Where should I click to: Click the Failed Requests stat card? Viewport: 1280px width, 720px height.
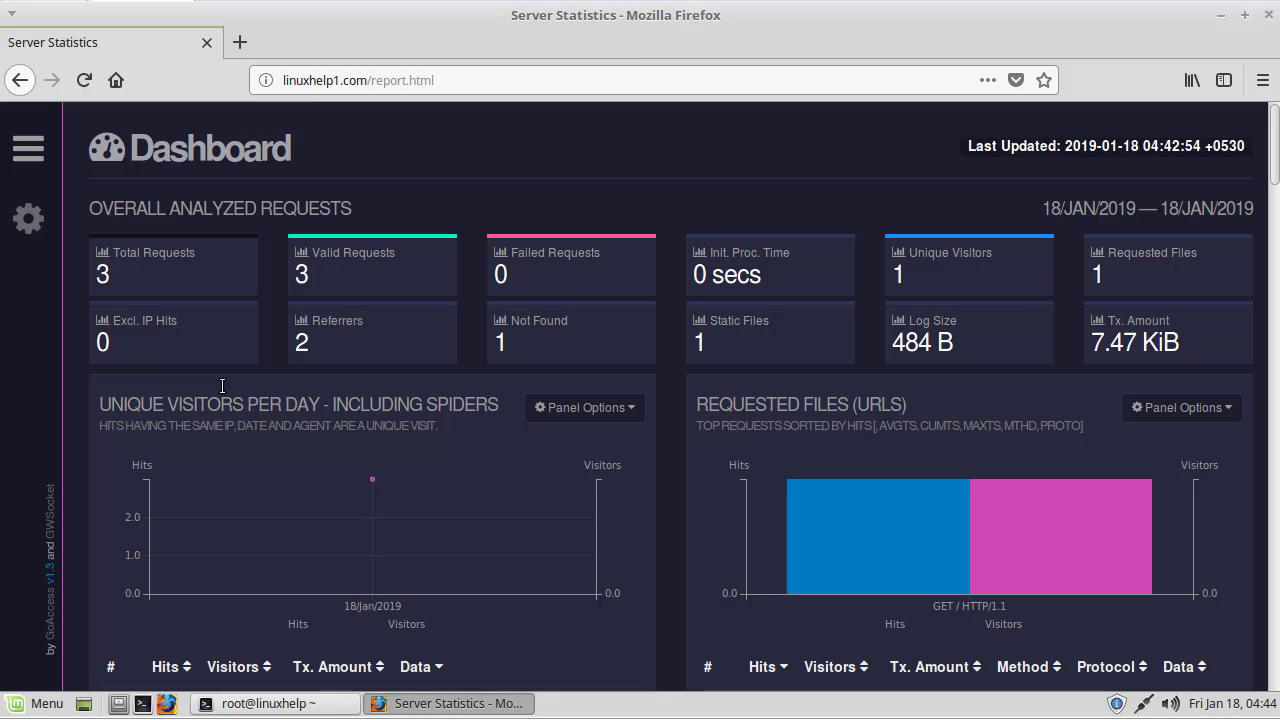(571, 265)
